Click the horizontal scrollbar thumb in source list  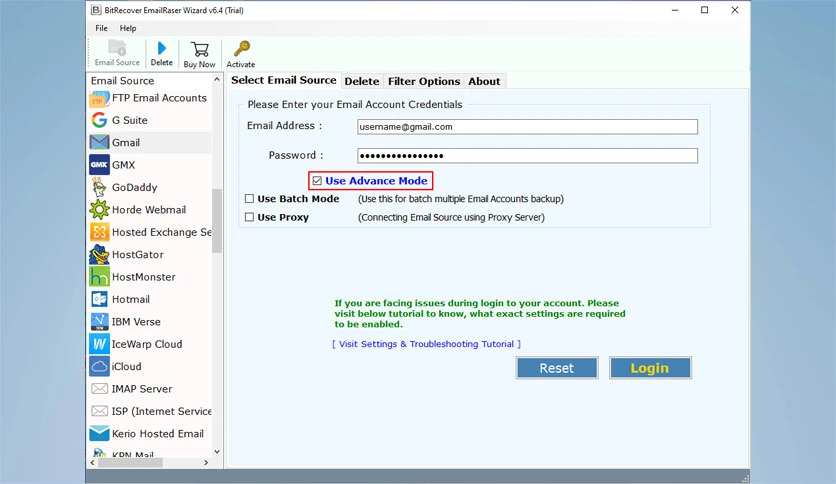point(130,463)
